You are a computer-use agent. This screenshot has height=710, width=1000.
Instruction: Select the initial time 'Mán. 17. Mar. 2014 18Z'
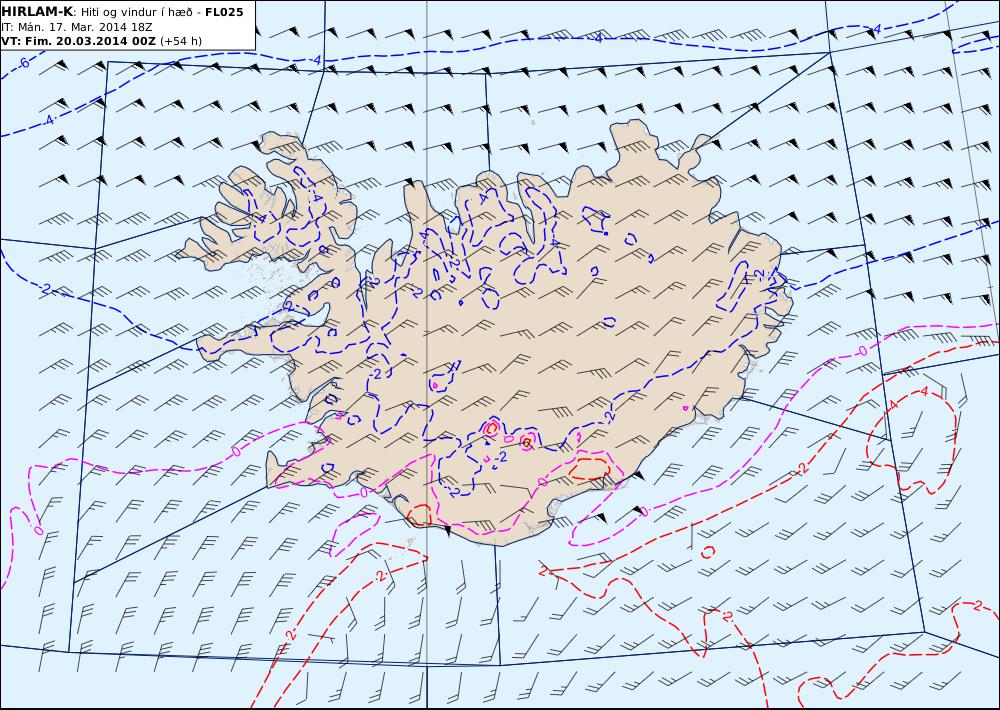(85, 27)
